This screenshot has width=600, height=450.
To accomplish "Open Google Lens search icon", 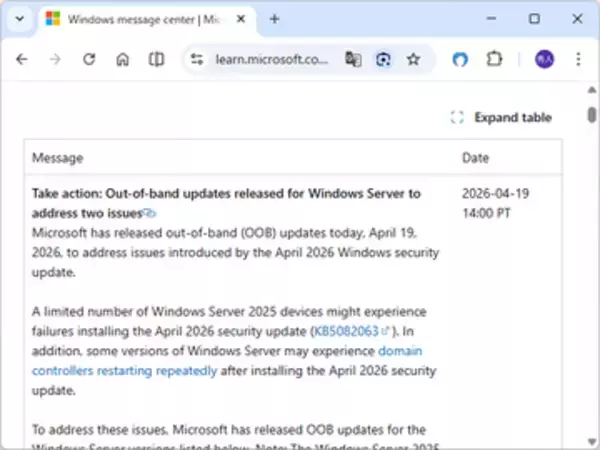I will (383, 59).
